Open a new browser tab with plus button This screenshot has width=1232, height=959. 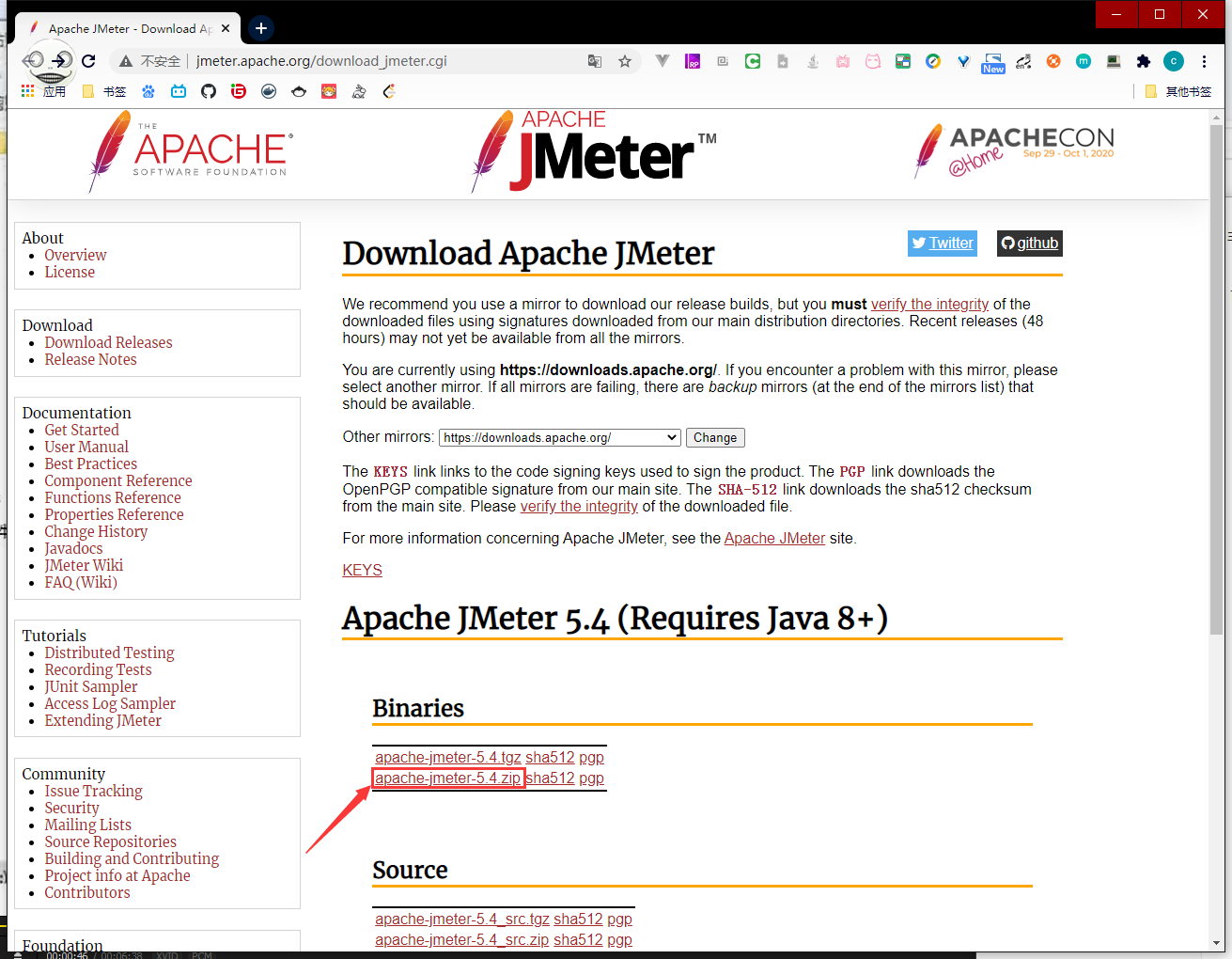(261, 28)
